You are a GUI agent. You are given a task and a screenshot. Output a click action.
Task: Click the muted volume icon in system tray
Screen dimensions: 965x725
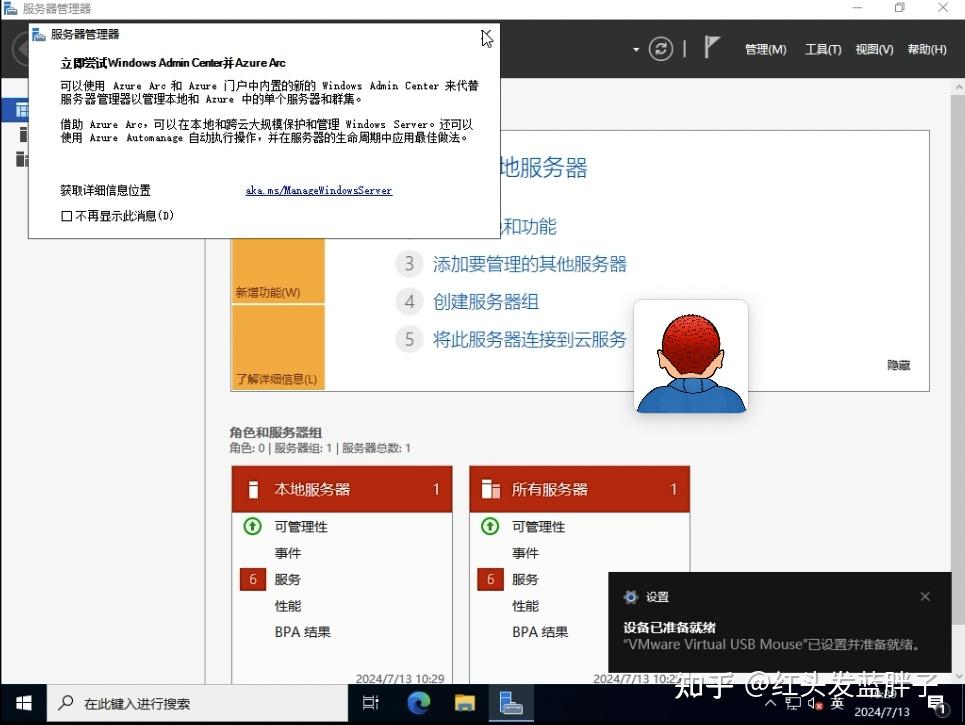pyautogui.click(x=815, y=705)
